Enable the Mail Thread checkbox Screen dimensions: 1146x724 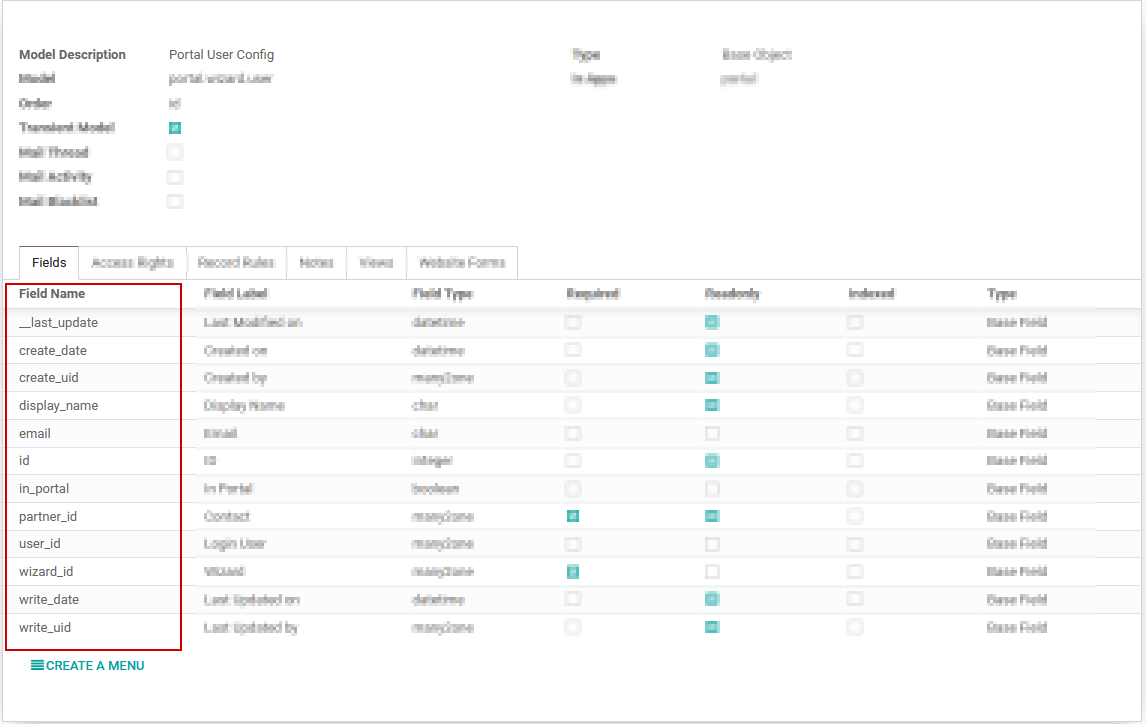[x=175, y=153]
